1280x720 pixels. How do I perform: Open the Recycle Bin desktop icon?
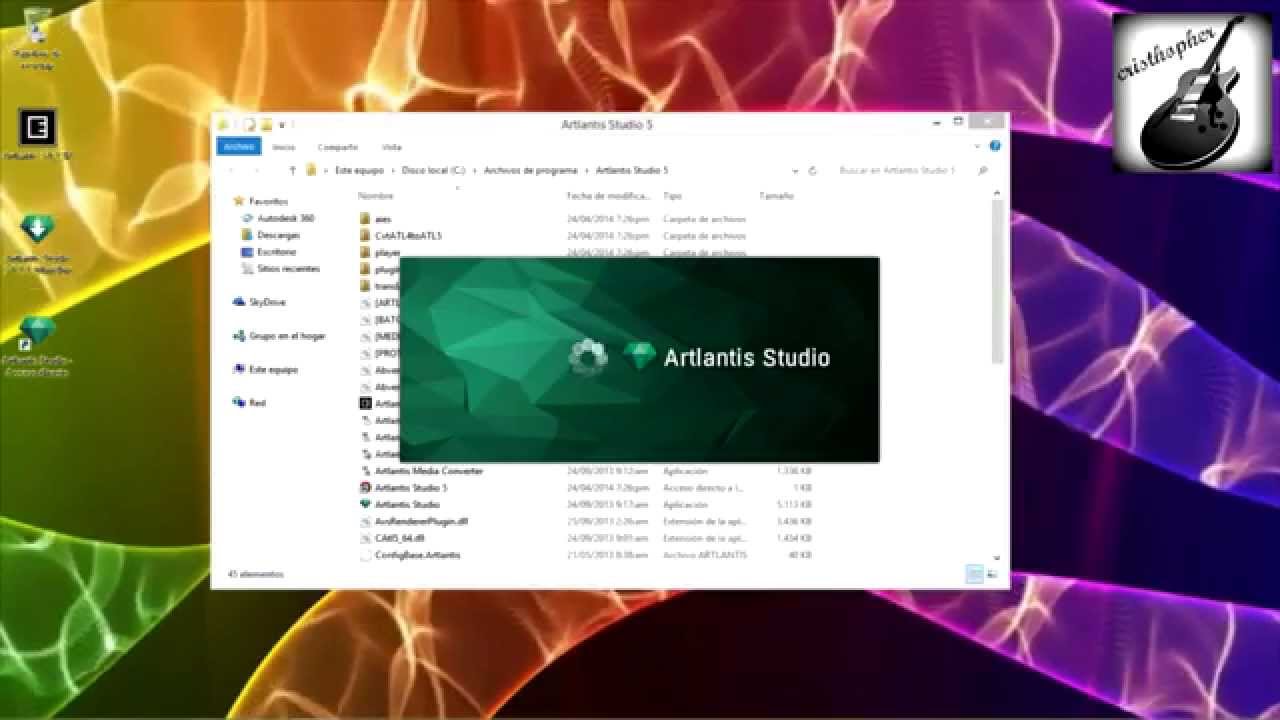tap(37, 24)
